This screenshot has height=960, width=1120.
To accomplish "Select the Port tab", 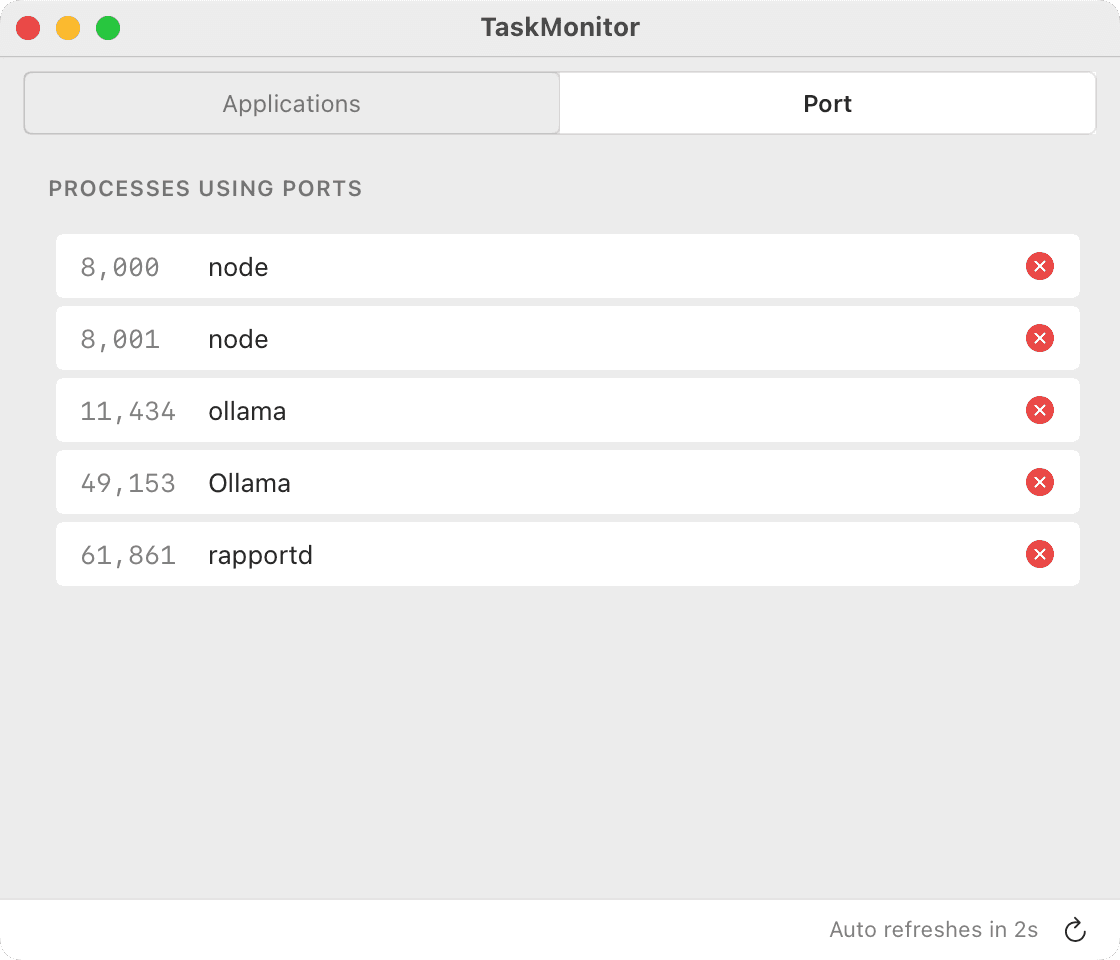I will point(828,103).
